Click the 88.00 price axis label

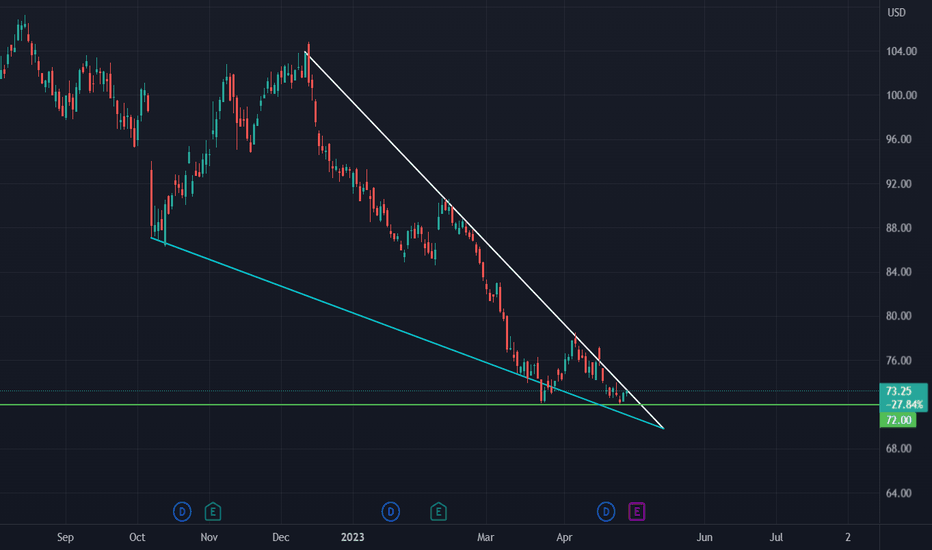pos(898,228)
